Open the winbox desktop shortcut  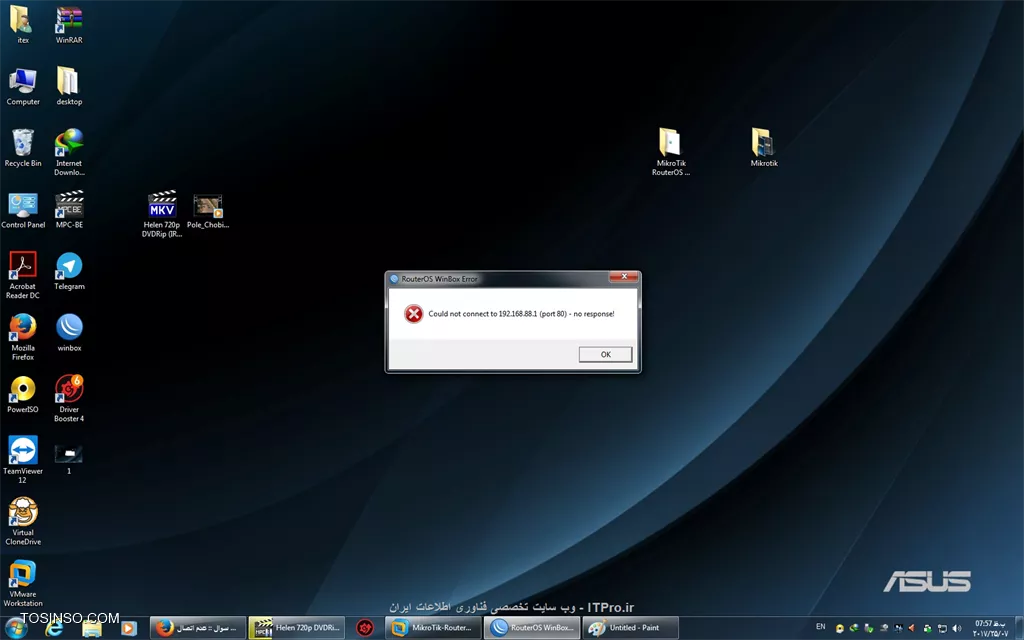click(69, 328)
